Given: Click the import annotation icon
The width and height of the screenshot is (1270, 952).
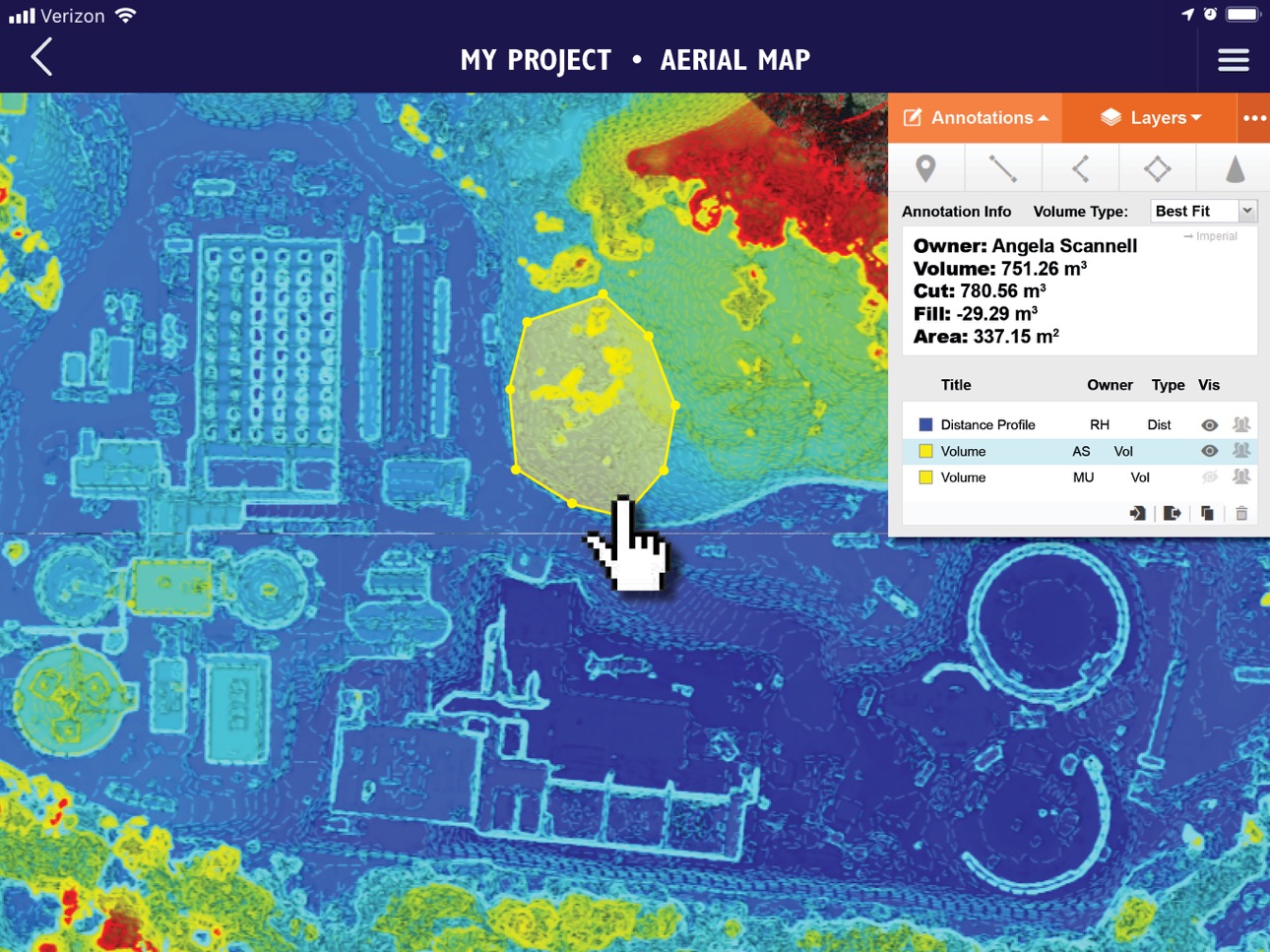Looking at the screenshot, I should pos(1137,513).
